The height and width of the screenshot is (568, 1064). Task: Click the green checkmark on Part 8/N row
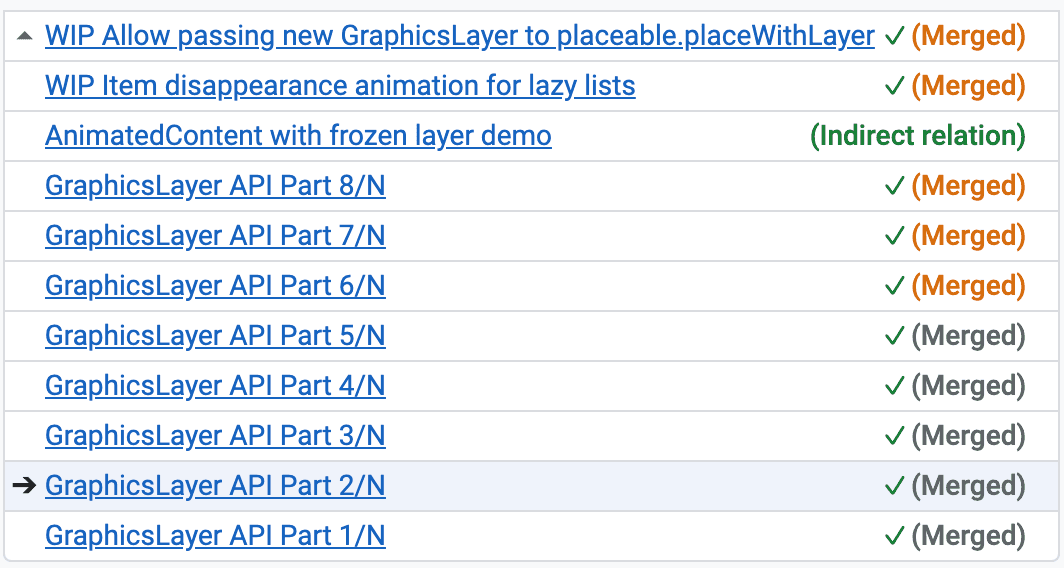click(895, 186)
